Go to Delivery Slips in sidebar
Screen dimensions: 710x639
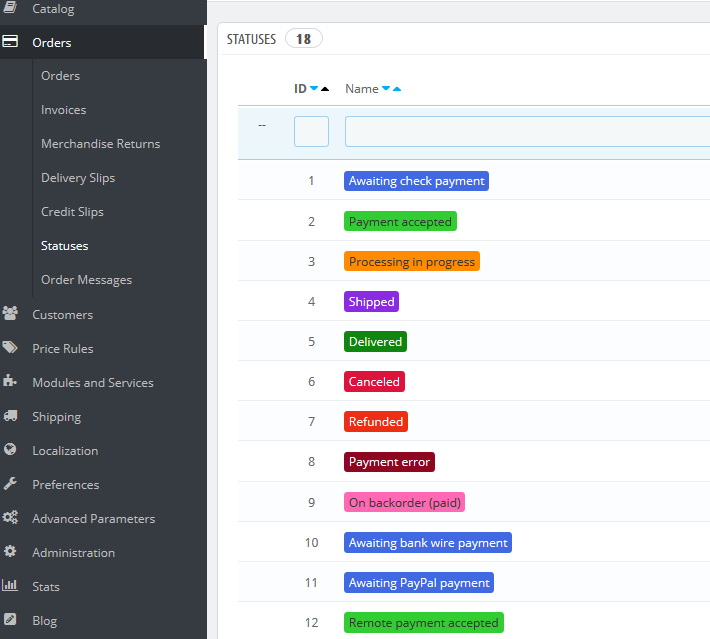pos(77,178)
